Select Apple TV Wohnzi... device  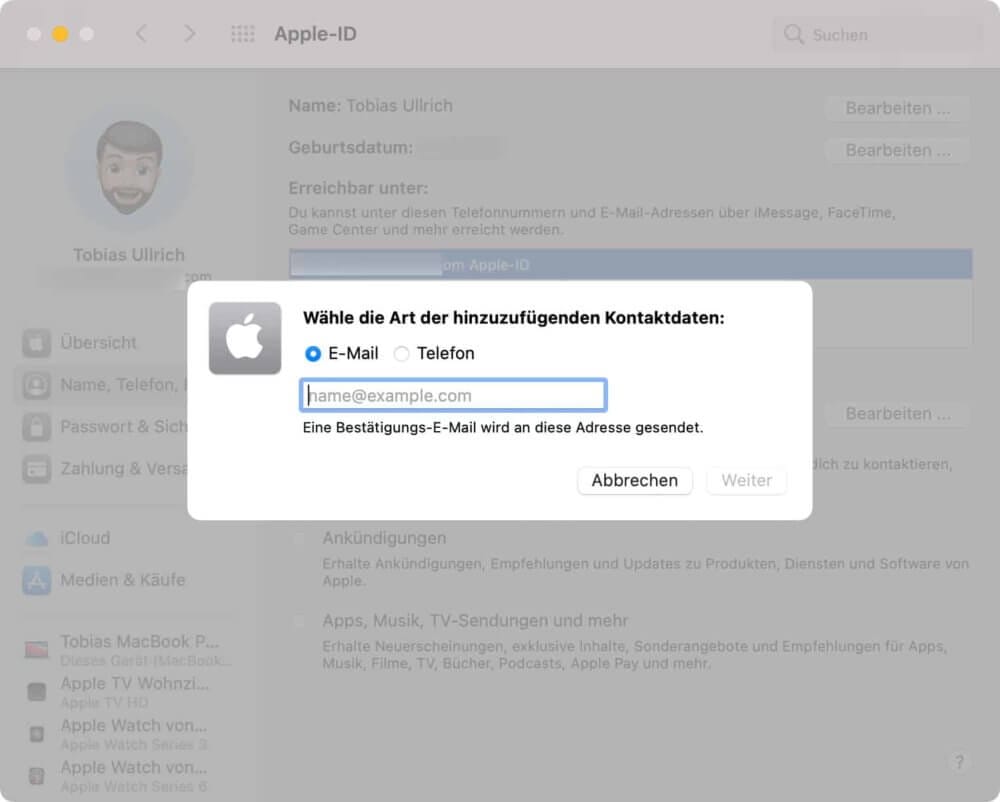tap(128, 692)
